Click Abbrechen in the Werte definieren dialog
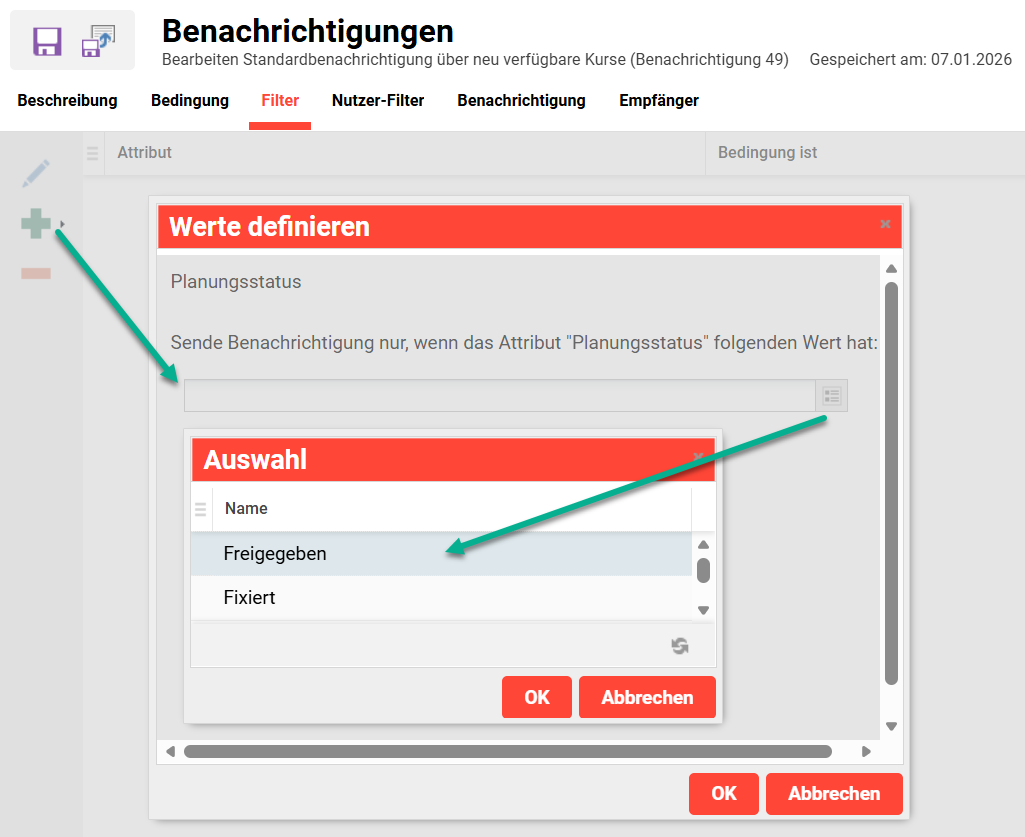Viewport: 1025px width, 837px height. pos(834,794)
